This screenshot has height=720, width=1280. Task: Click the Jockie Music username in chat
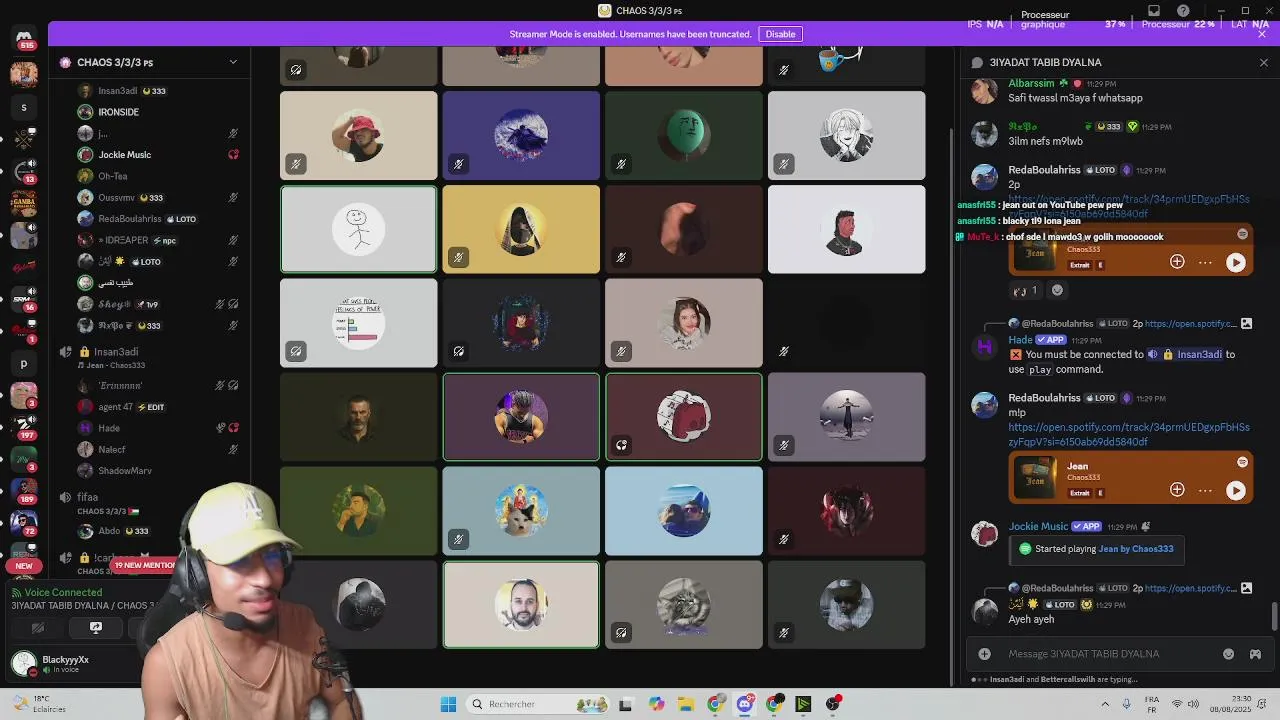tap(1038, 527)
